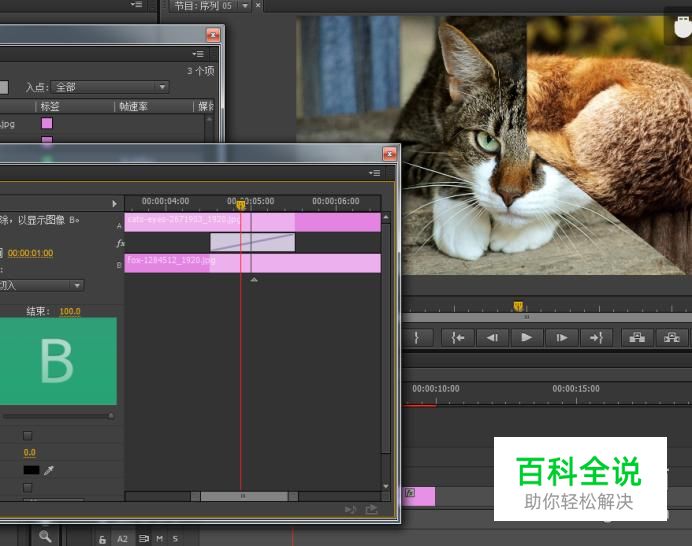
Task: Click the fx badge on timeline clip
Action: pos(410,493)
